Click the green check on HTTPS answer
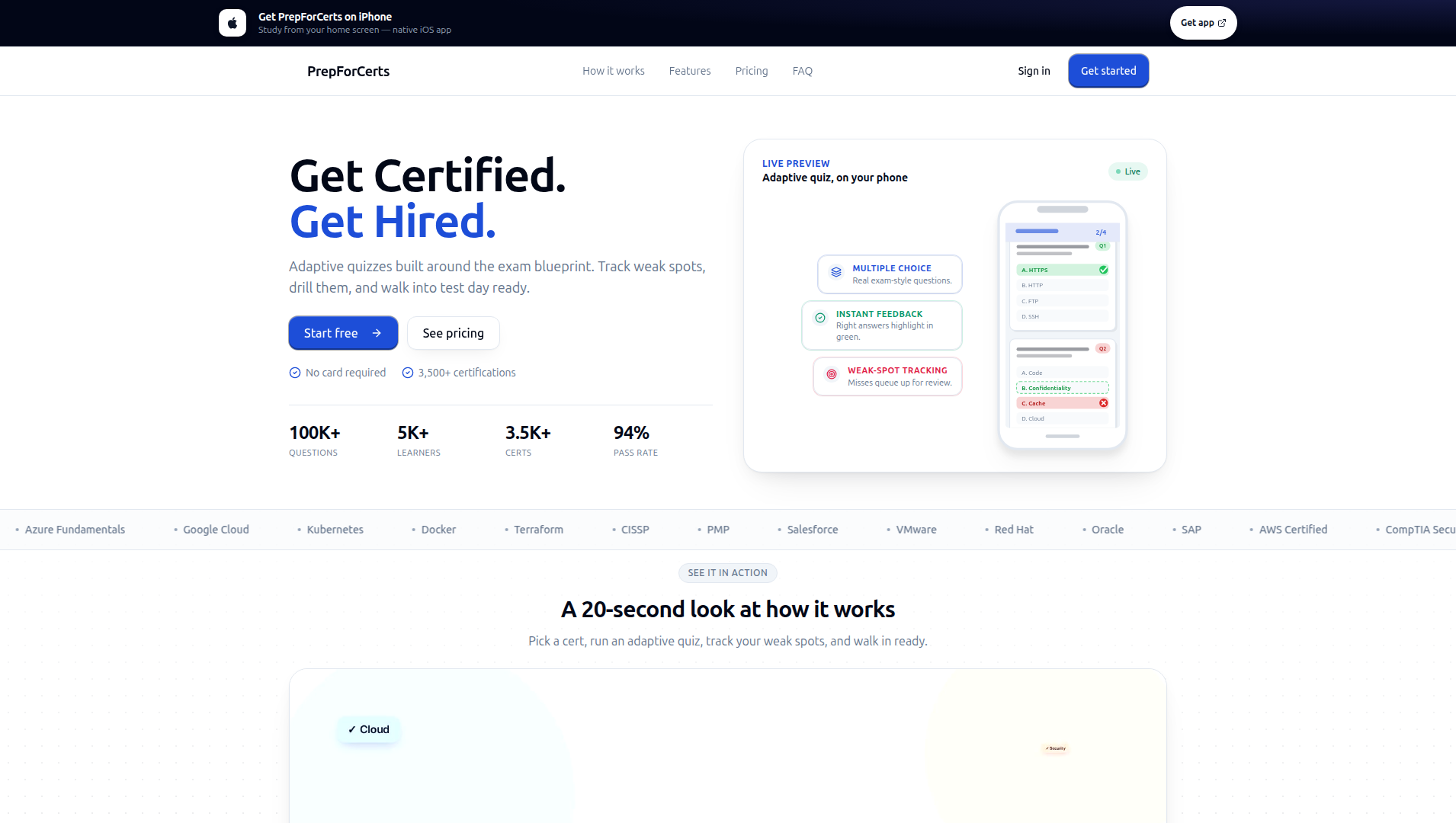This screenshot has width=1456, height=823. (x=1103, y=270)
